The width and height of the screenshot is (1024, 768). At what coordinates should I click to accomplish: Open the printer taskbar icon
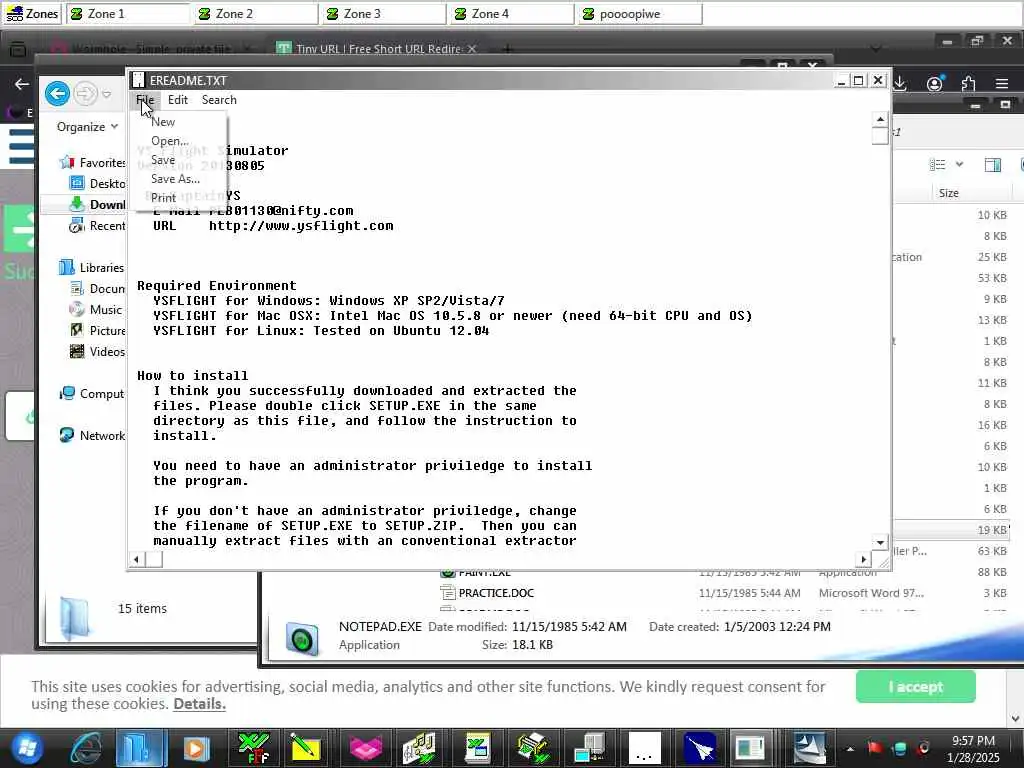tap(535, 748)
